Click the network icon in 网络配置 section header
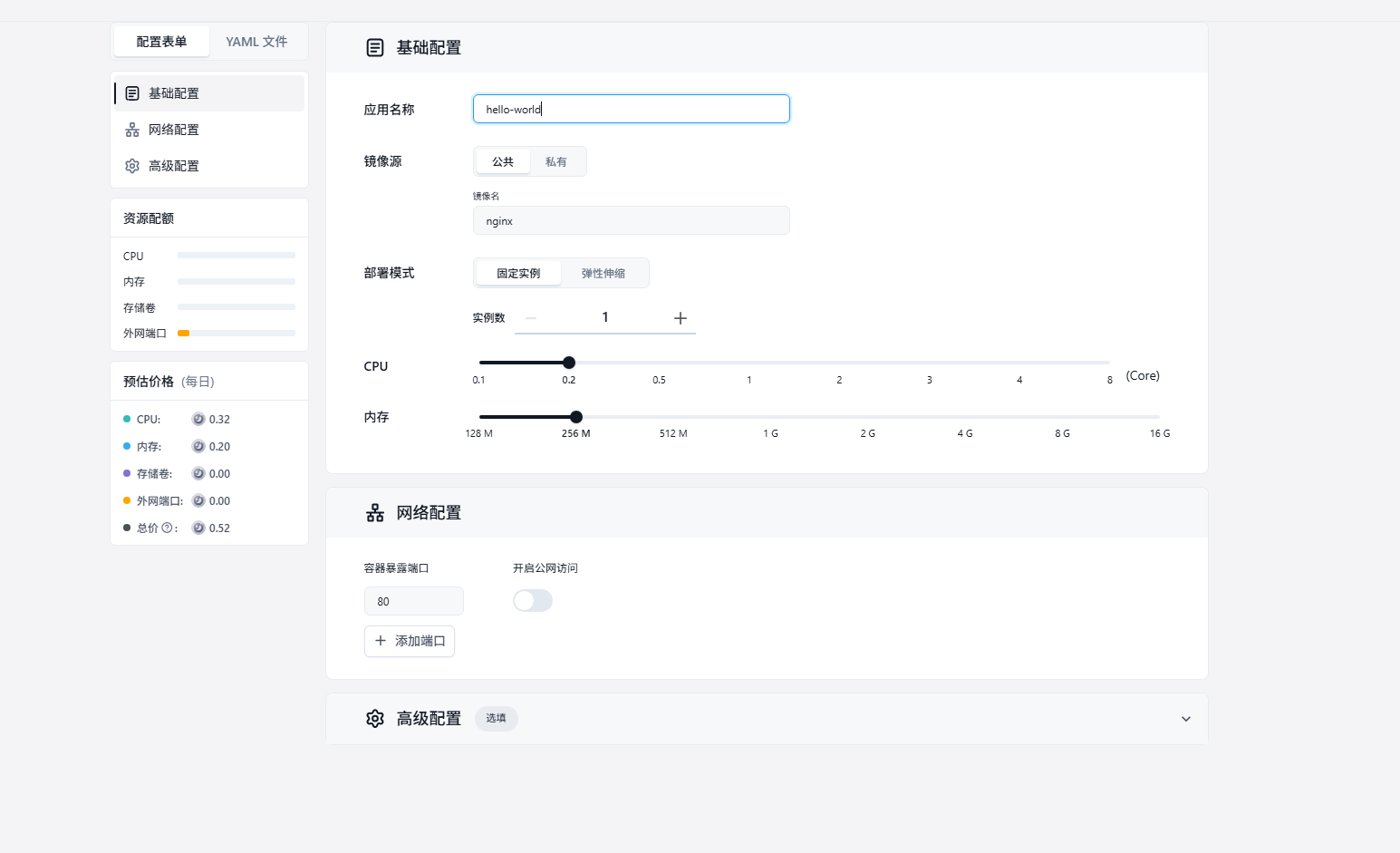 pyautogui.click(x=375, y=513)
